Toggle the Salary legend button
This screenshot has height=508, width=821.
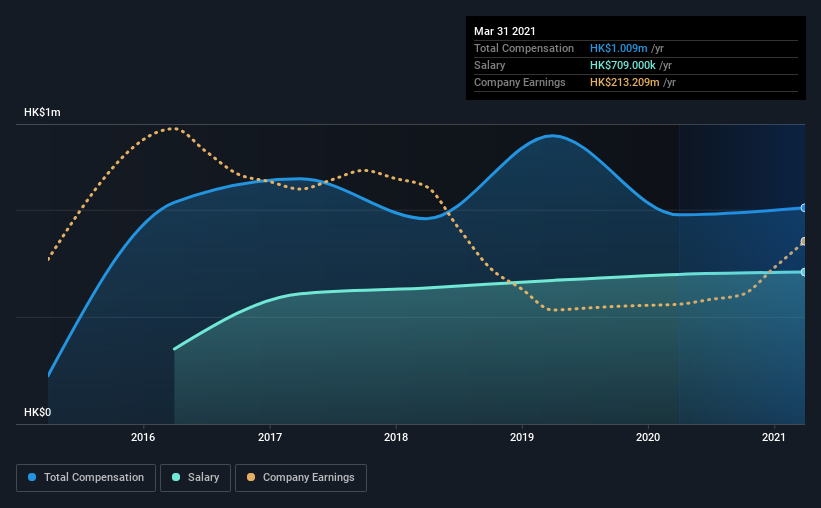[195, 478]
